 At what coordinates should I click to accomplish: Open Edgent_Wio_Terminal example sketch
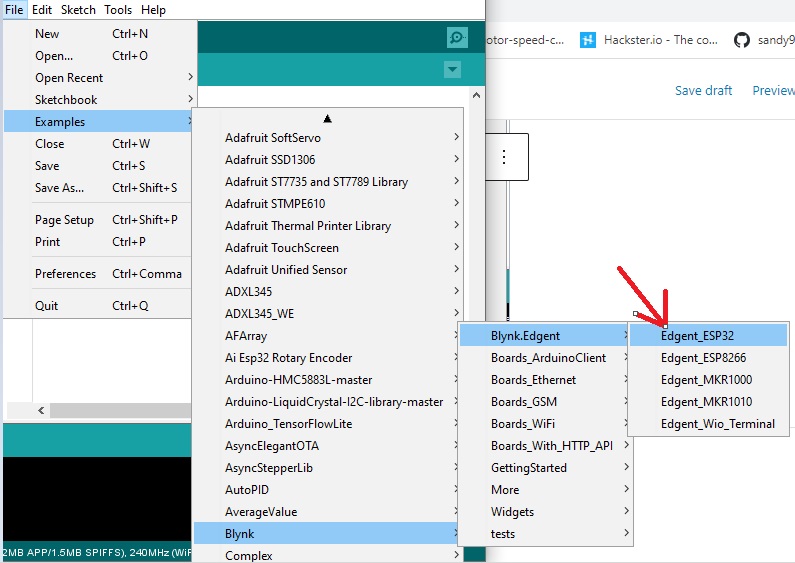click(708, 424)
